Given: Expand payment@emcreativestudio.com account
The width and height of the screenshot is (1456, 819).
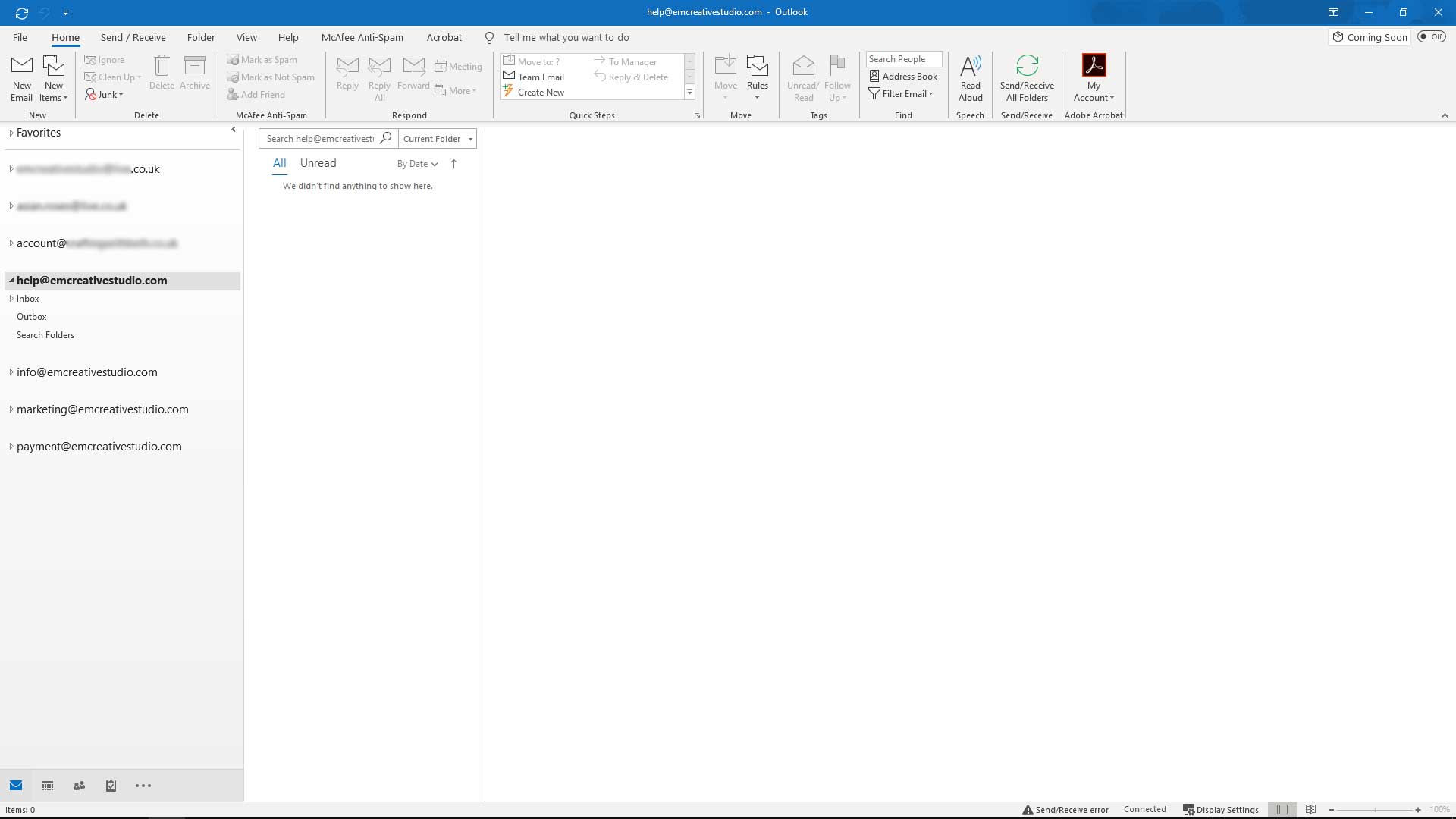Looking at the screenshot, I should 11,447.
